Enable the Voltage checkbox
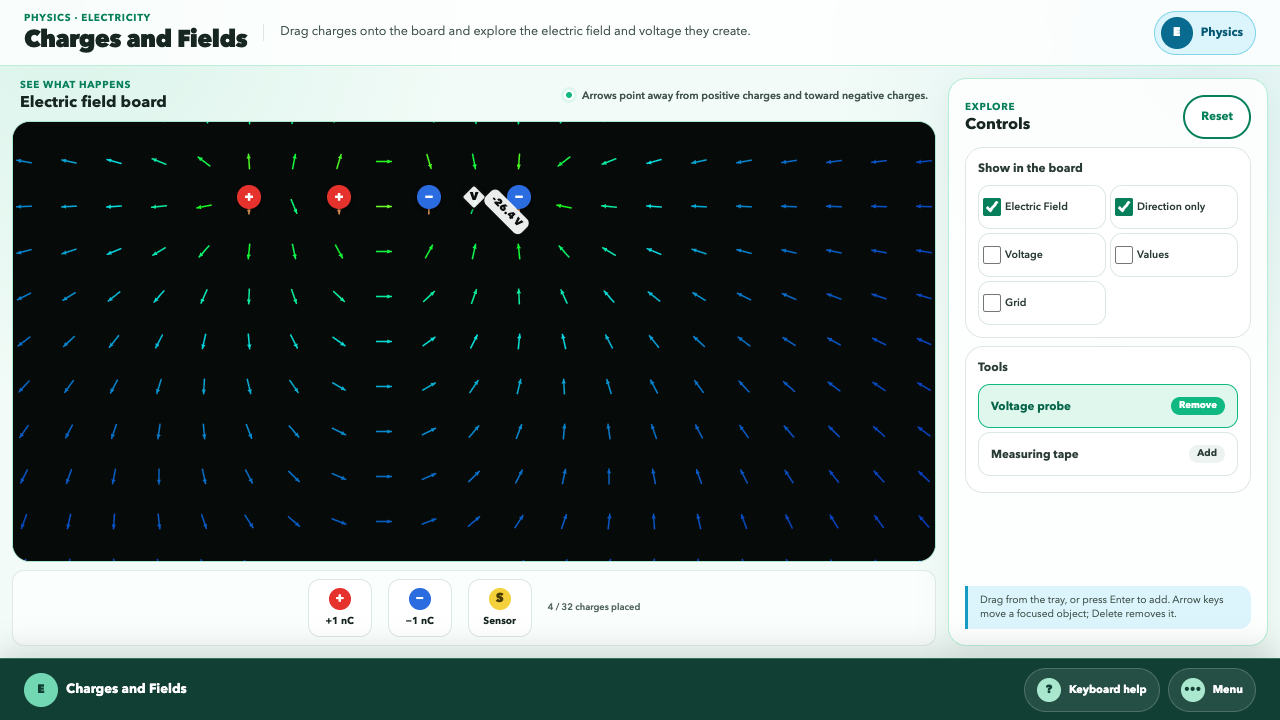The height and width of the screenshot is (720, 1280). (992, 255)
